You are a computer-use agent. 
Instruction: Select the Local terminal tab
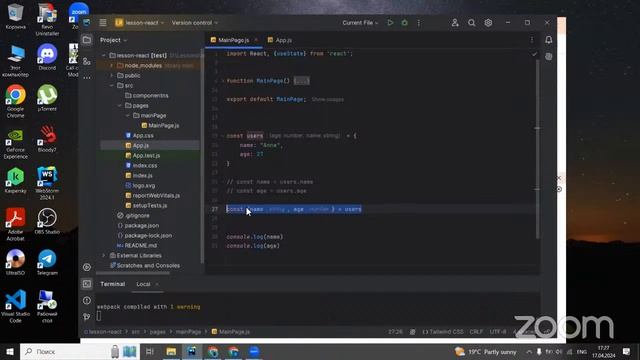pos(143,284)
